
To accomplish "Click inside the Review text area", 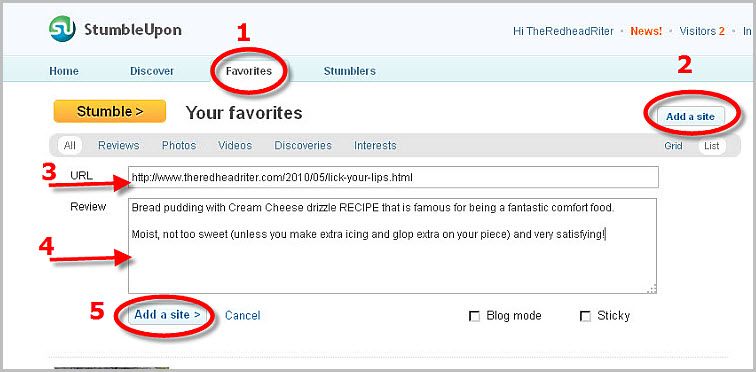I will 392,246.
